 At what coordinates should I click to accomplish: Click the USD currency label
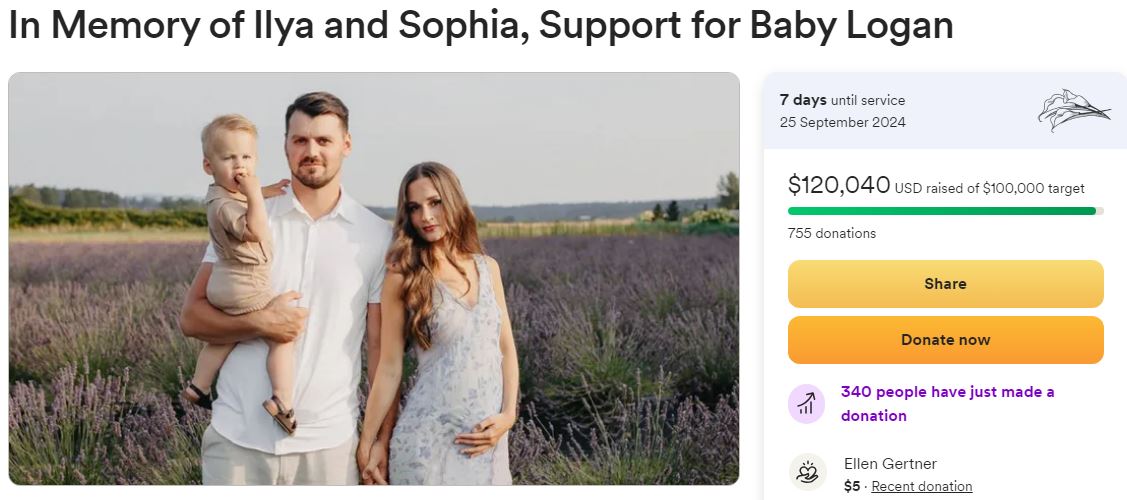(x=908, y=188)
